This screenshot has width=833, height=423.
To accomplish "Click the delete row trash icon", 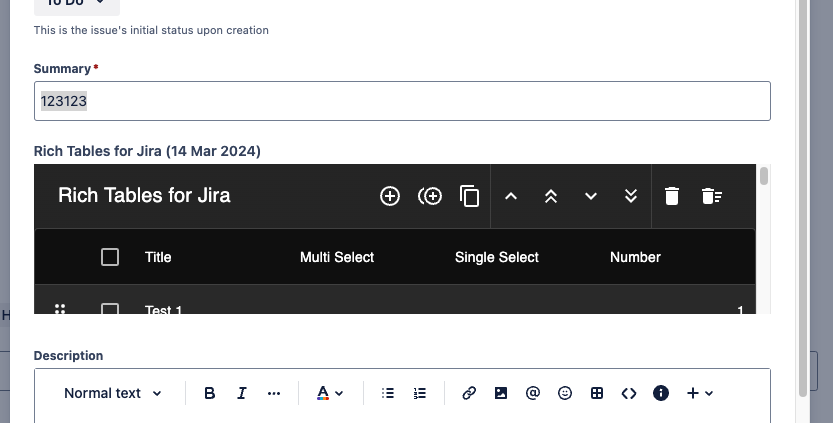I will (672, 196).
